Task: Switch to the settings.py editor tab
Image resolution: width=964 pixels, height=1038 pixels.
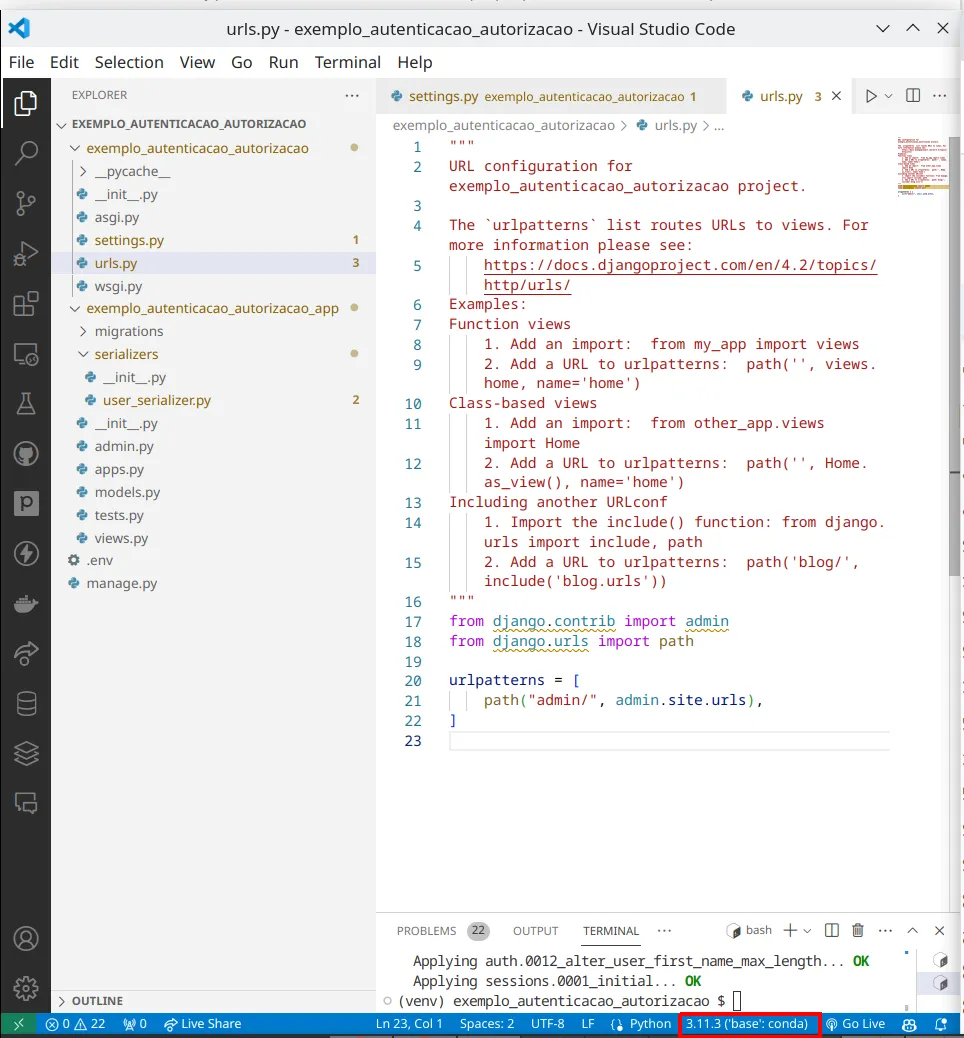Action: 551,96
